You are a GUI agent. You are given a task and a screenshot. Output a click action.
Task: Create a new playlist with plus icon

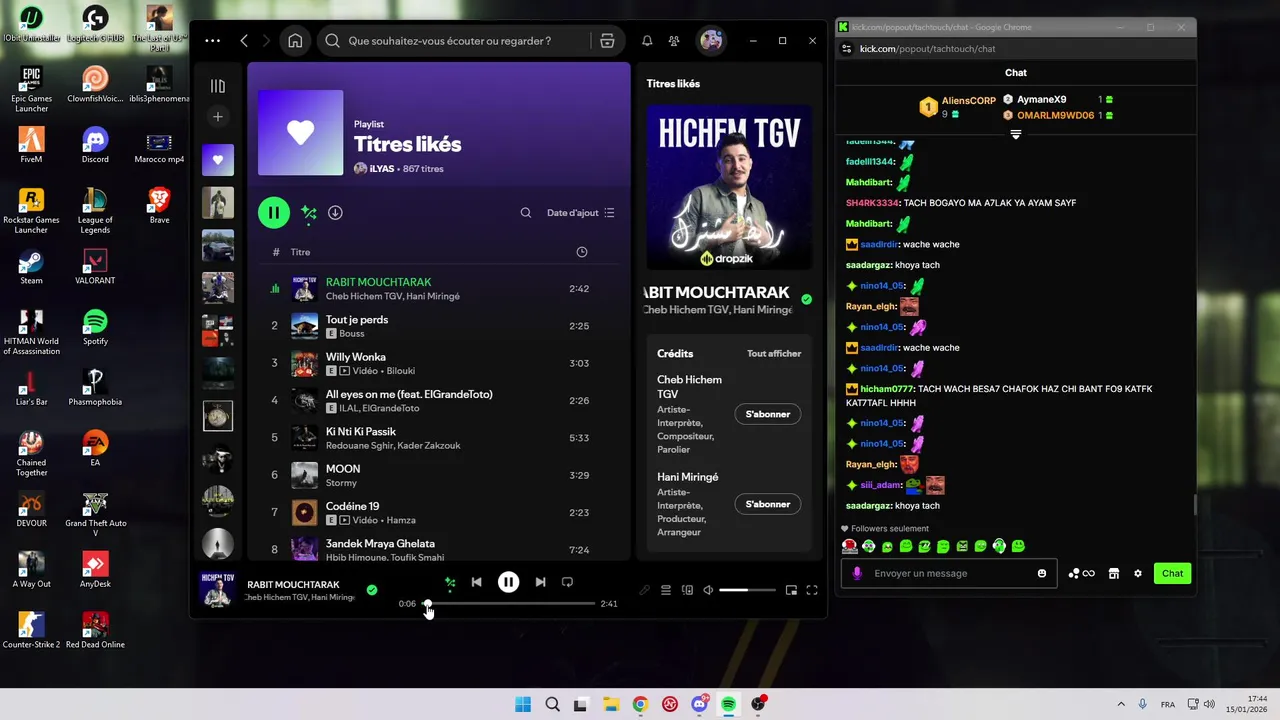[218, 117]
